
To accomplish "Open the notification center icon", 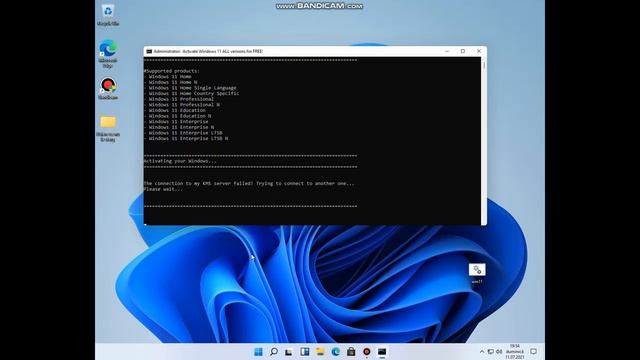I will [533, 351].
